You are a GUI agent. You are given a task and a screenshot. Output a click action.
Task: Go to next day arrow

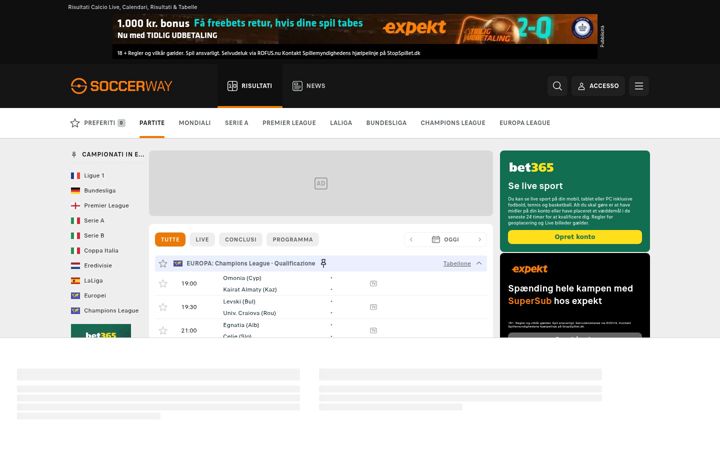coord(479,239)
